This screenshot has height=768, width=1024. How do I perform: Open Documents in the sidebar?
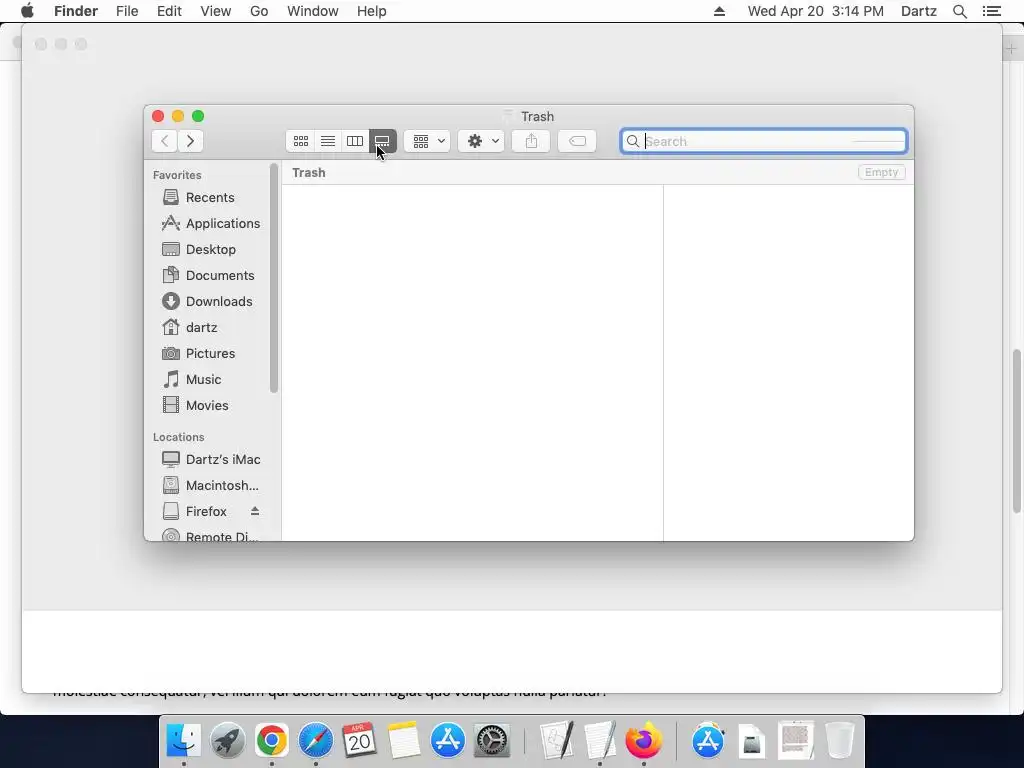click(x=209, y=276)
